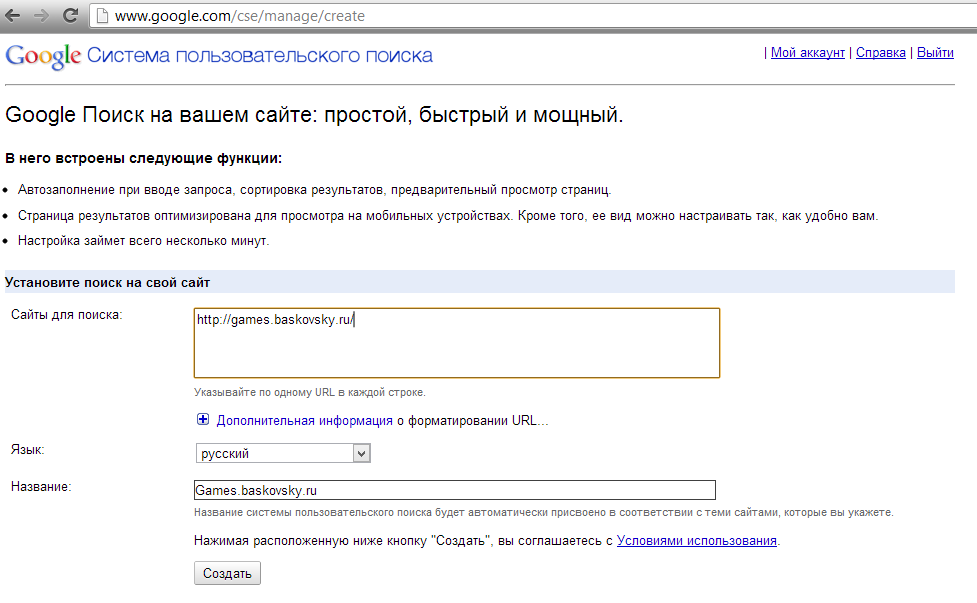Click the browser forward arrow
The image size is (977, 603).
point(41,16)
